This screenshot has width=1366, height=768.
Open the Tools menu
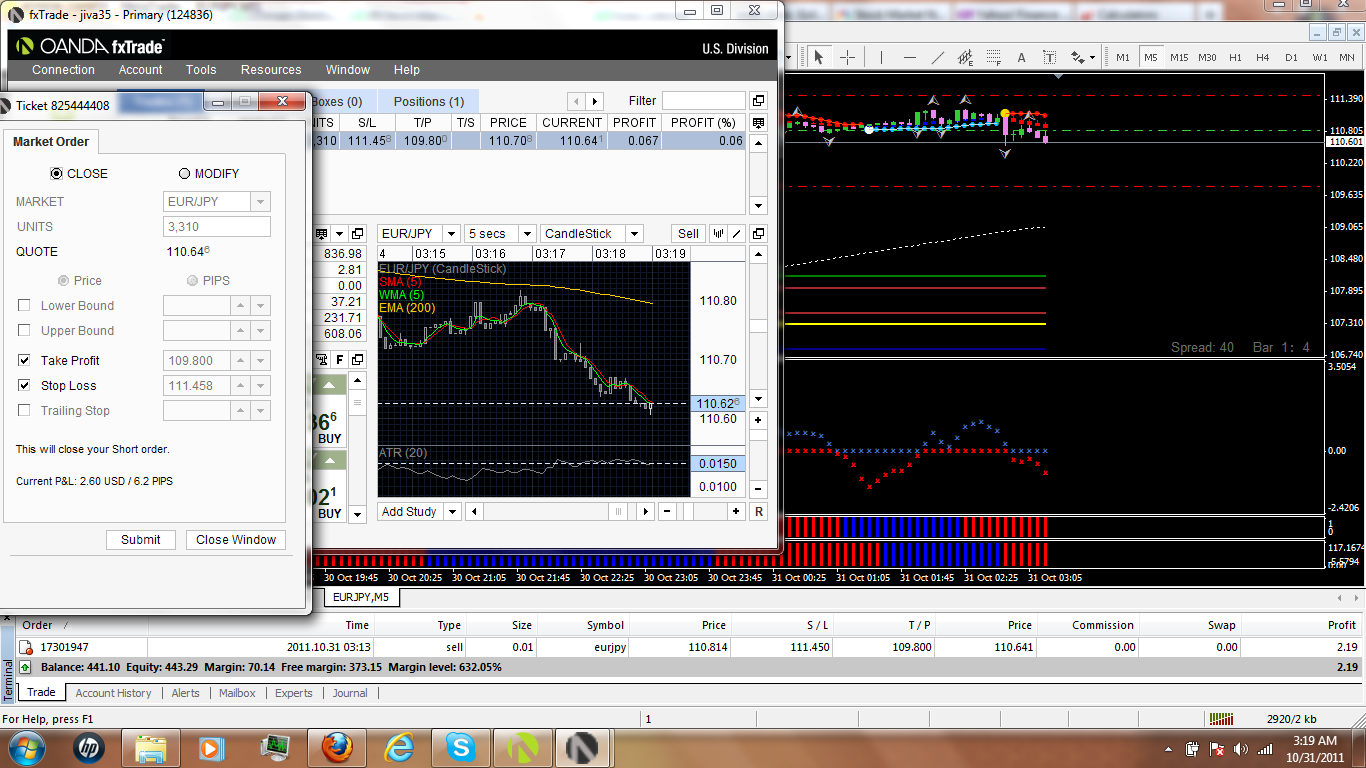[x=201, y=70]
